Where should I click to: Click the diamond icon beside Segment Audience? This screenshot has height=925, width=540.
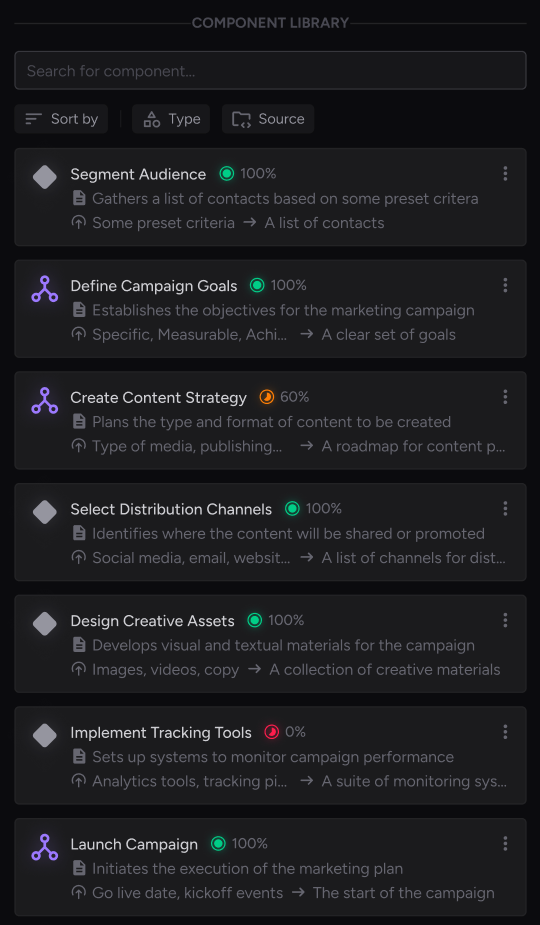[45, 177]
